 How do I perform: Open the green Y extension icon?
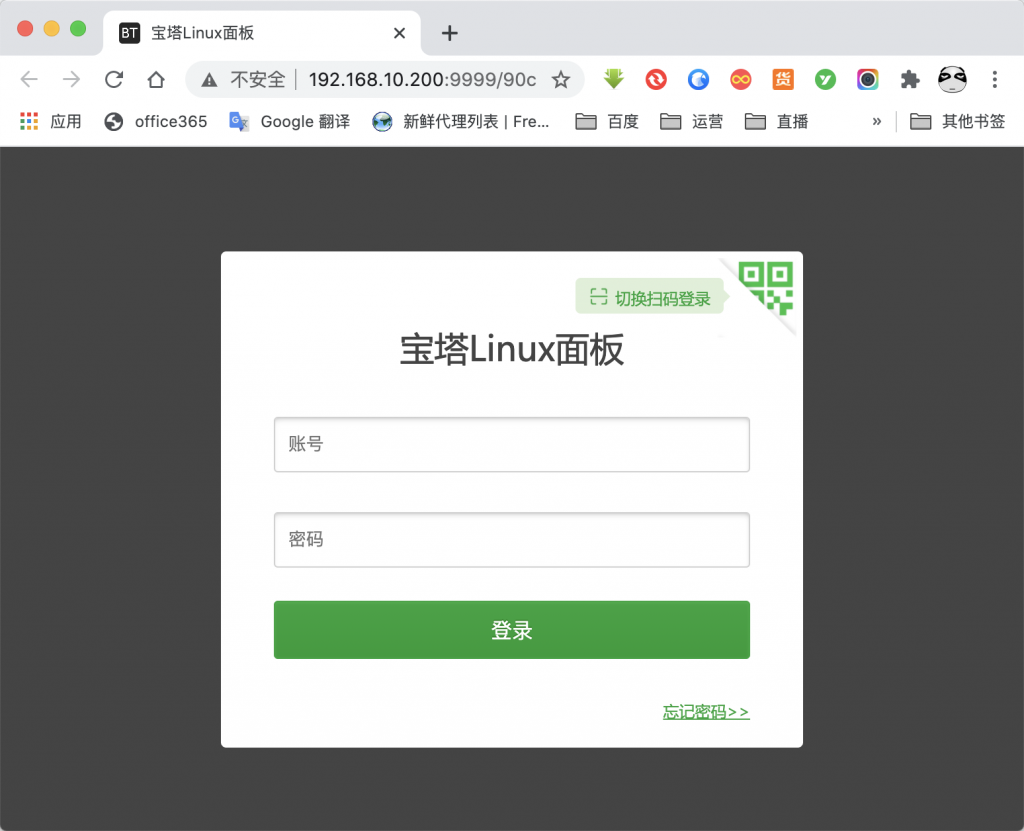pyautogui.click(x=825, y=80)
